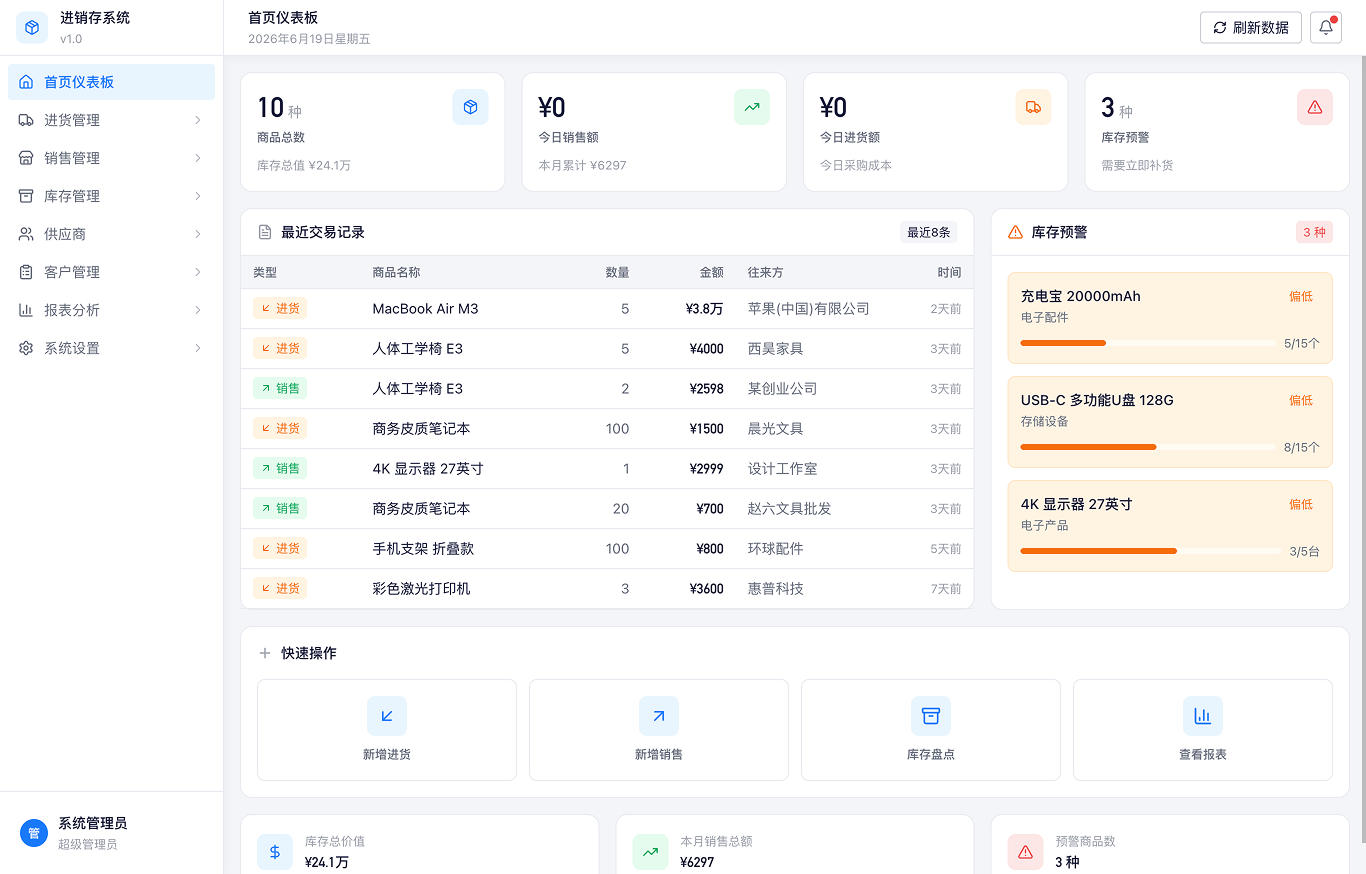
Task: Click the people icon next to 供应商
Action: 26,234
